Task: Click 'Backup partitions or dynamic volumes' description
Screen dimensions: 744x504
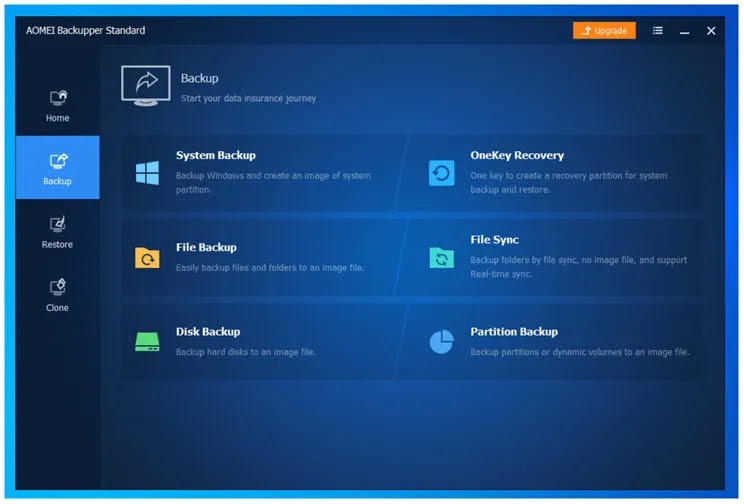Action: pos(580,352)
